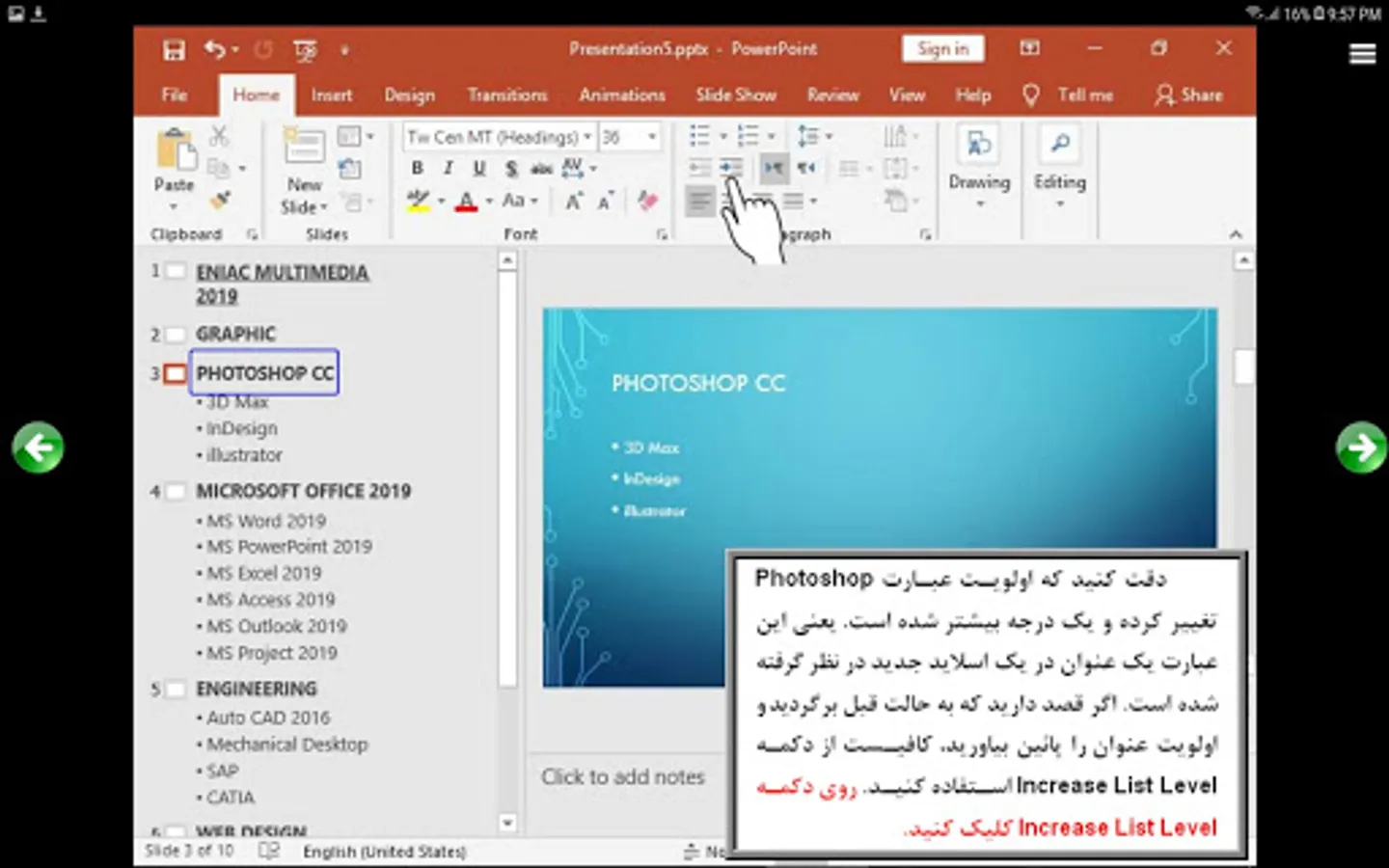The height and width of the screenshot is (868, 1389).
Task: Toggle Bold formatting
Action: [x=418, y=169]
